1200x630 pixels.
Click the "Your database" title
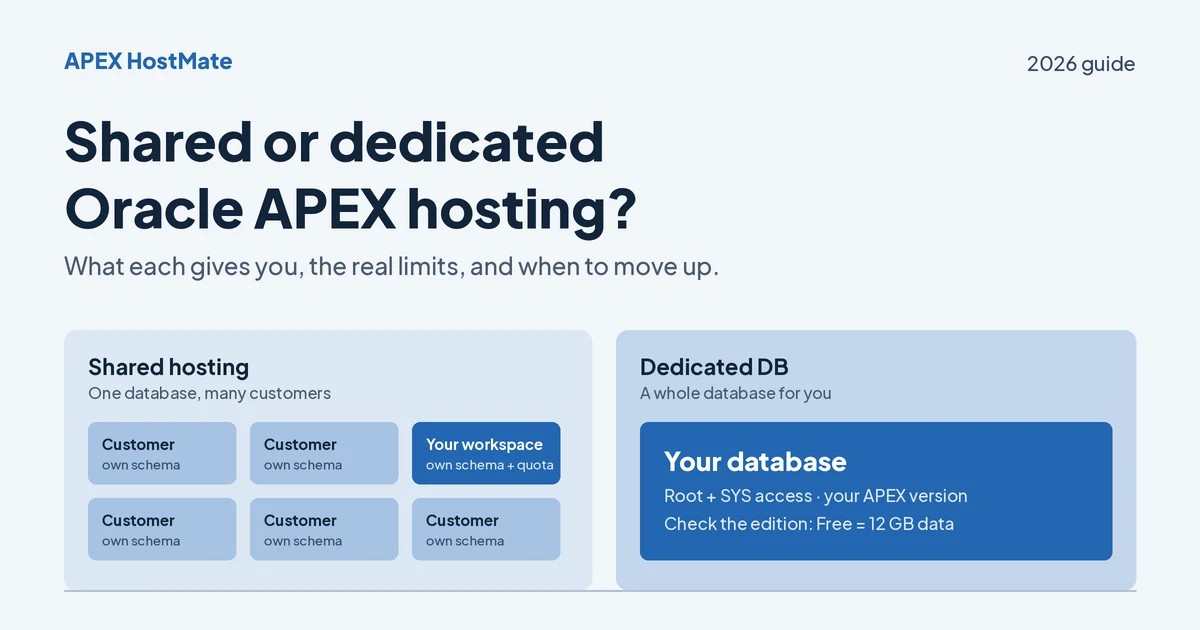pos(755,461)
